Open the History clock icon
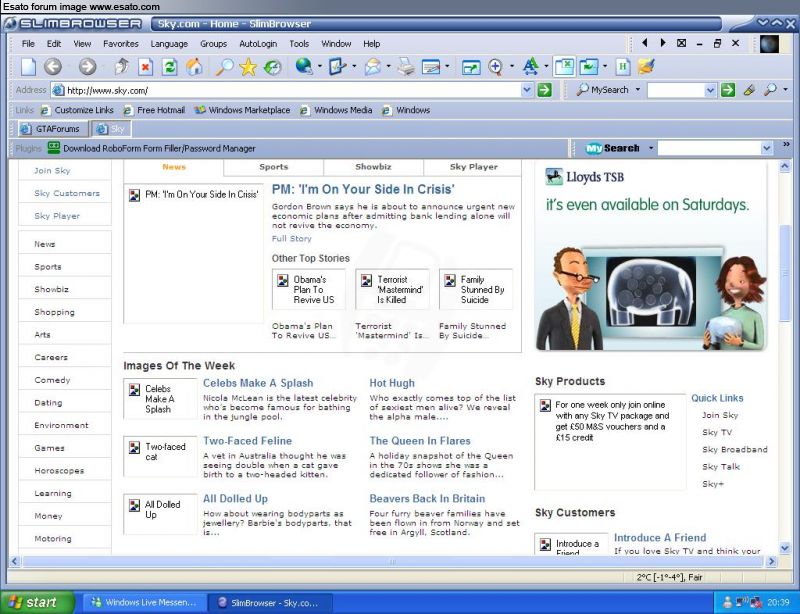Screen dimensions: 800x614 point(272,67)
